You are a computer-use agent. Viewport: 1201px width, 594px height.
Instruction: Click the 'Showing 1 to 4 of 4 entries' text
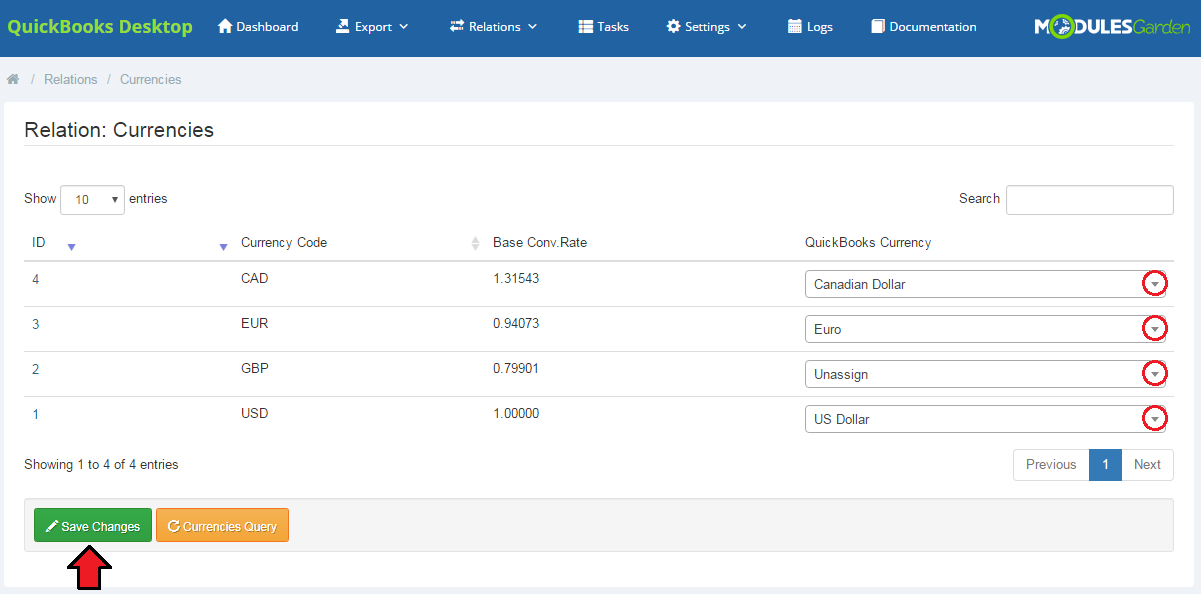coord(101,465)
